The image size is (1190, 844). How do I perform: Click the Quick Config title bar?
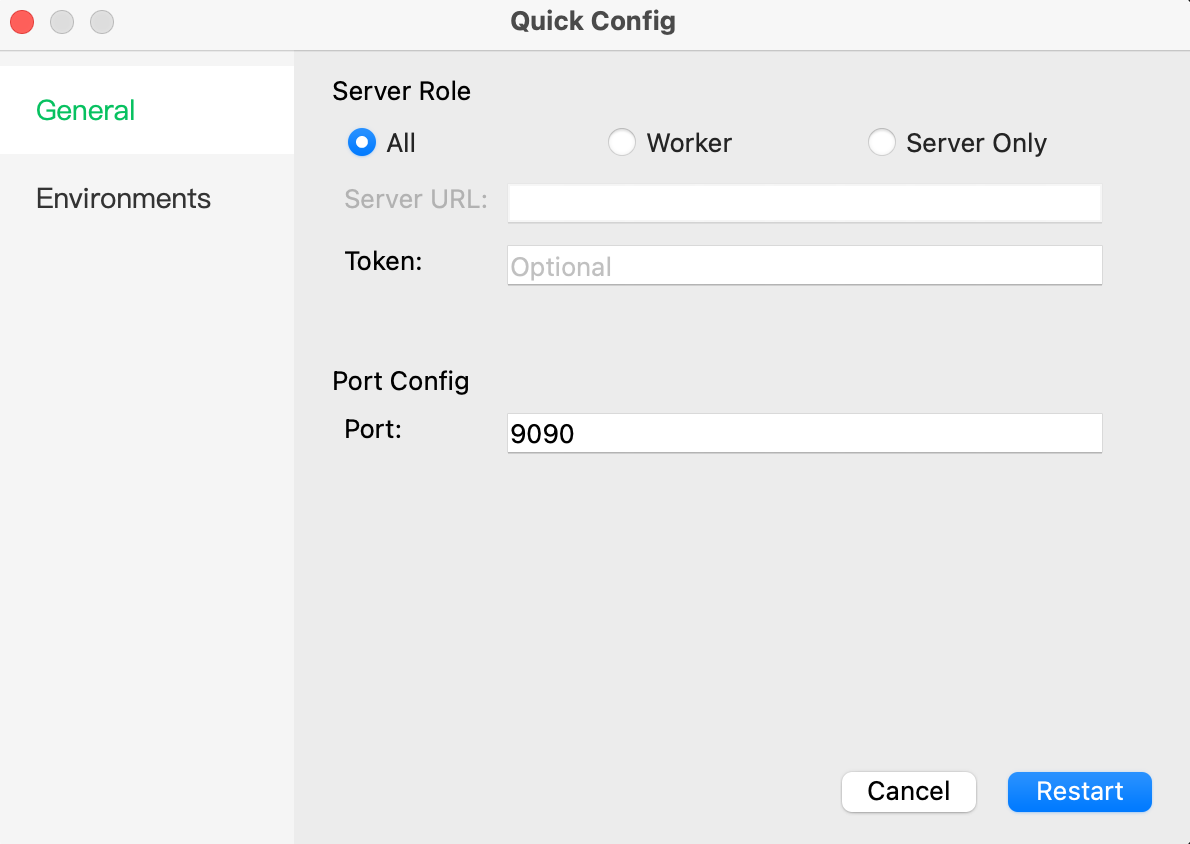point(593,21)
